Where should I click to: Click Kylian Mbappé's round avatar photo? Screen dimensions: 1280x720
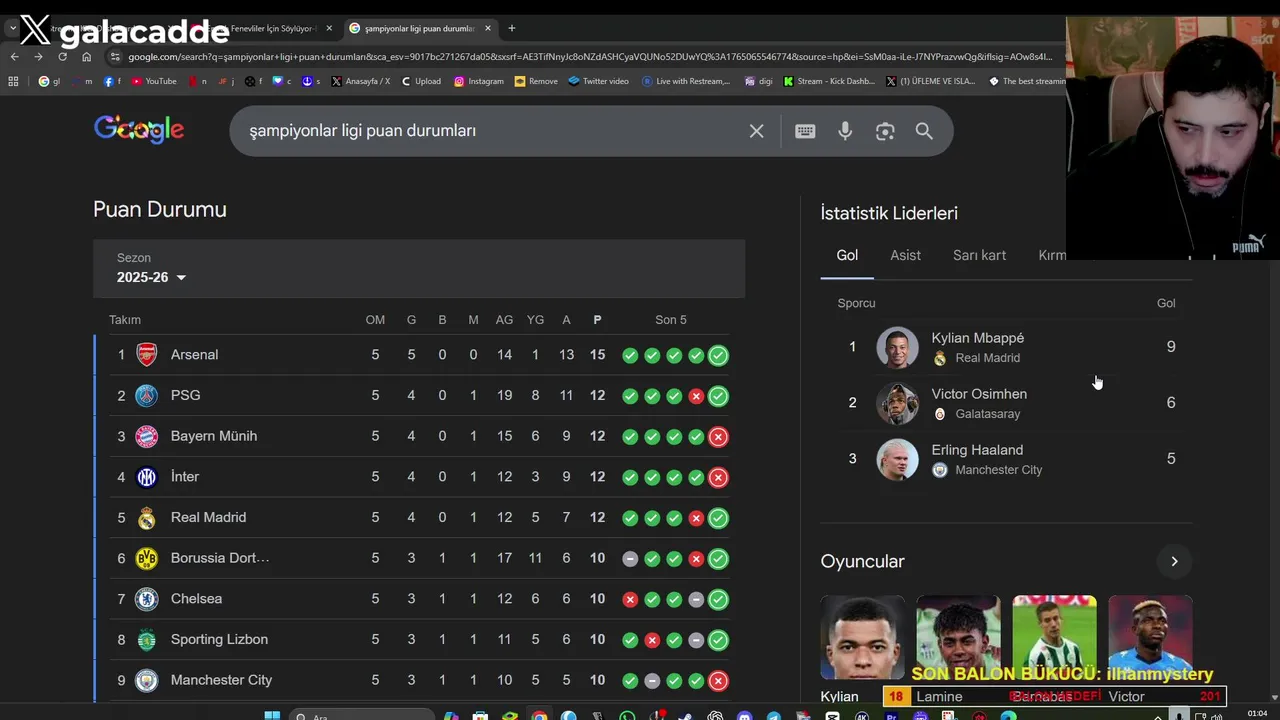point(897,348)
